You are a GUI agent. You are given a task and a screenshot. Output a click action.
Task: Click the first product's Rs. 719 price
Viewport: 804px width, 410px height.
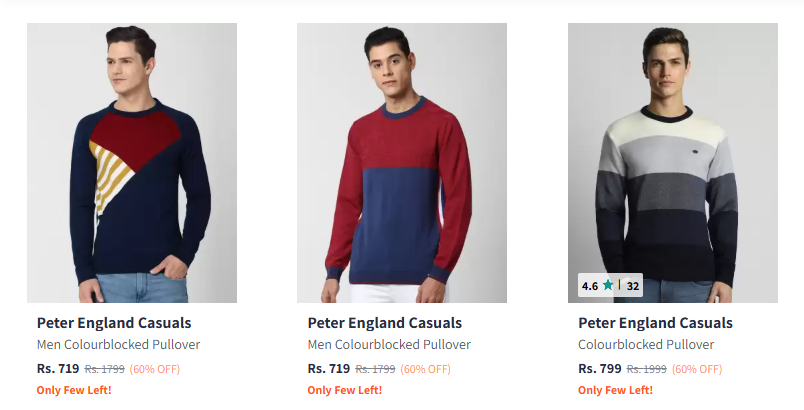tap(58, 368)
